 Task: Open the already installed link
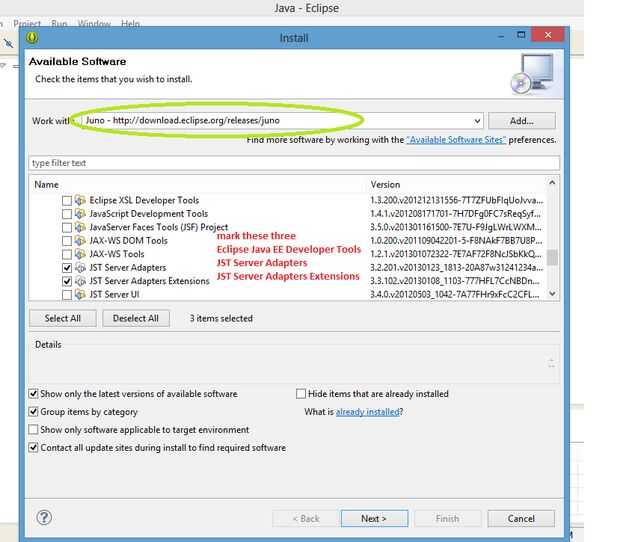point(367,412)
